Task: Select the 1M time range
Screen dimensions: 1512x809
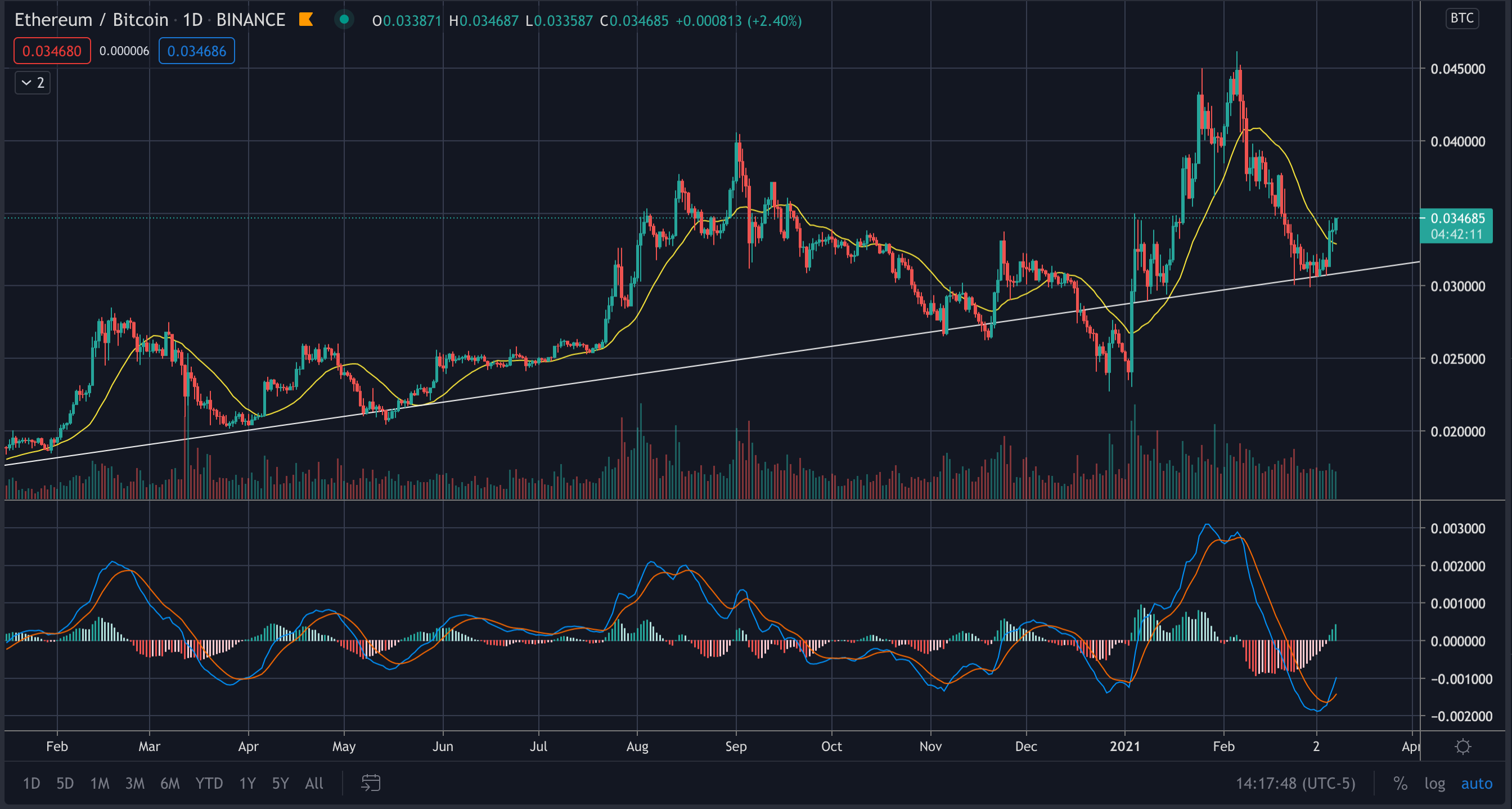Action: (x=100, y=783)
